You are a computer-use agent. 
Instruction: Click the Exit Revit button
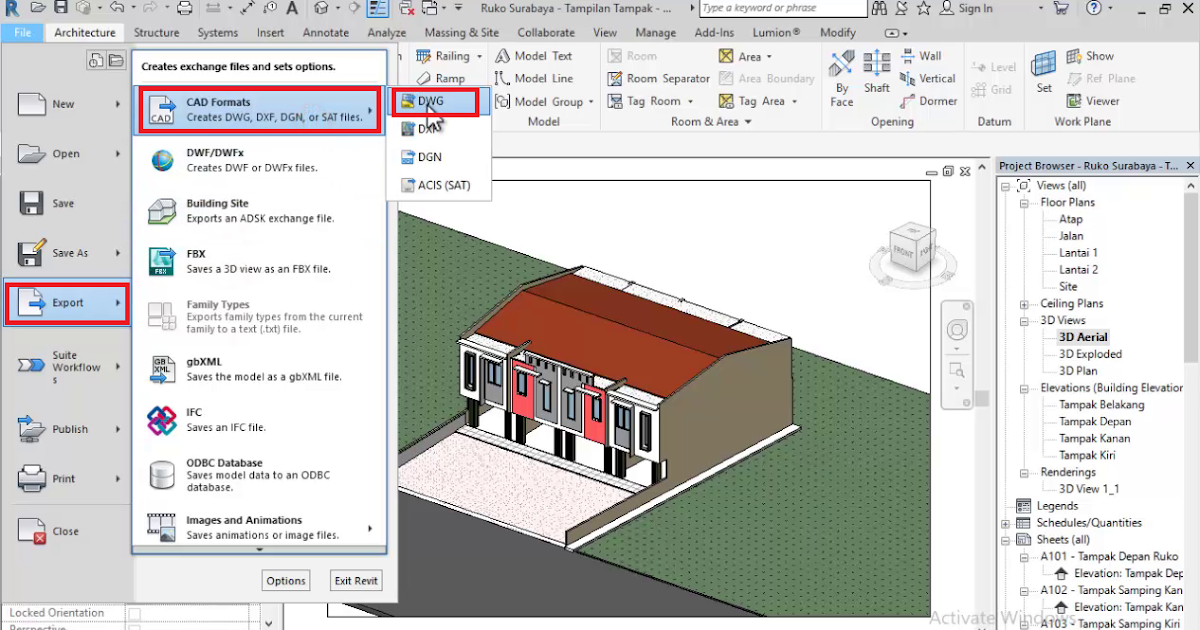point(356,581)
